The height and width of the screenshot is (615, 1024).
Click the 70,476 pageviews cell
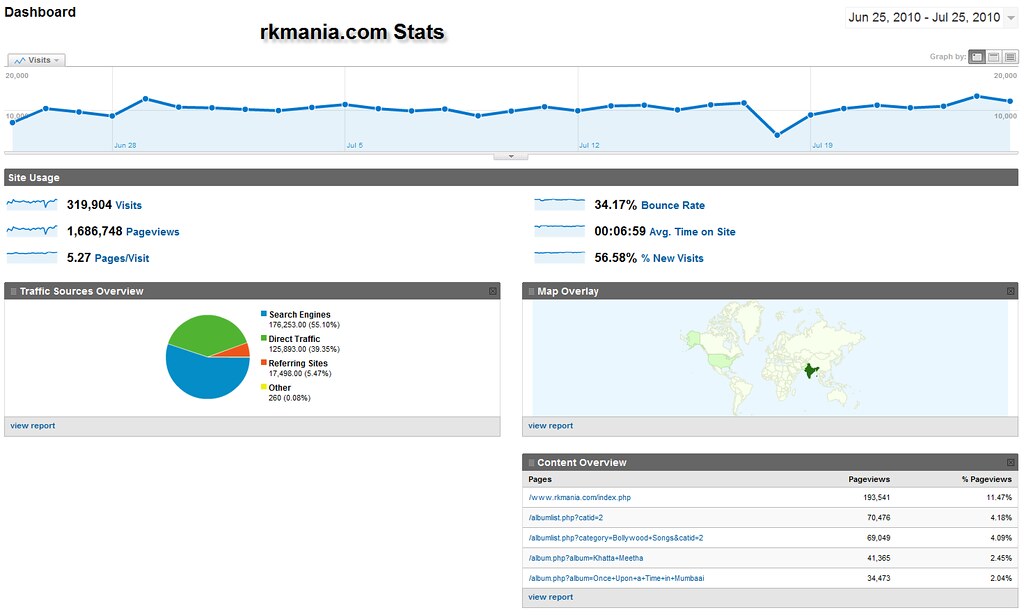point(878,518)
